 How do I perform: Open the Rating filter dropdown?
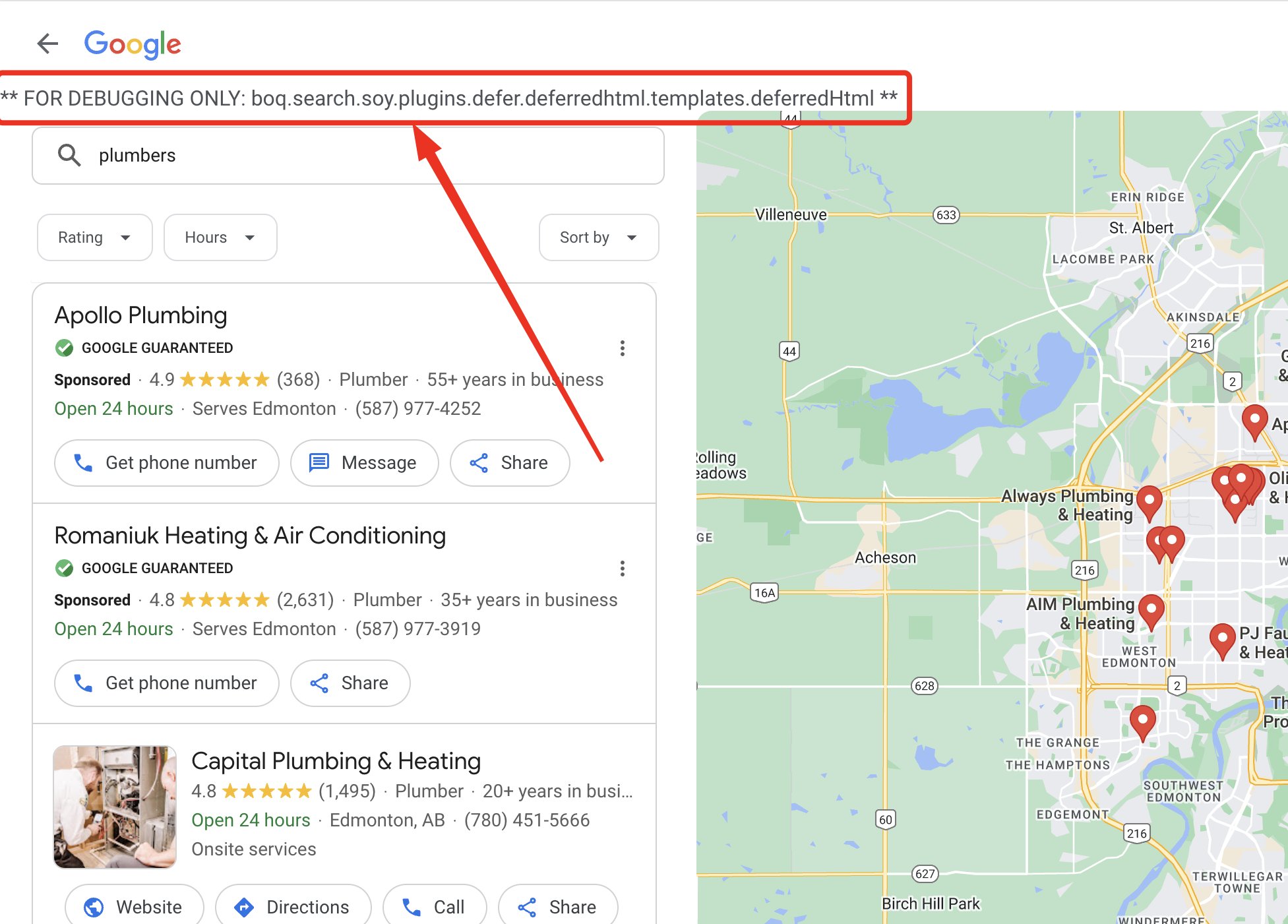pos(95,237)
